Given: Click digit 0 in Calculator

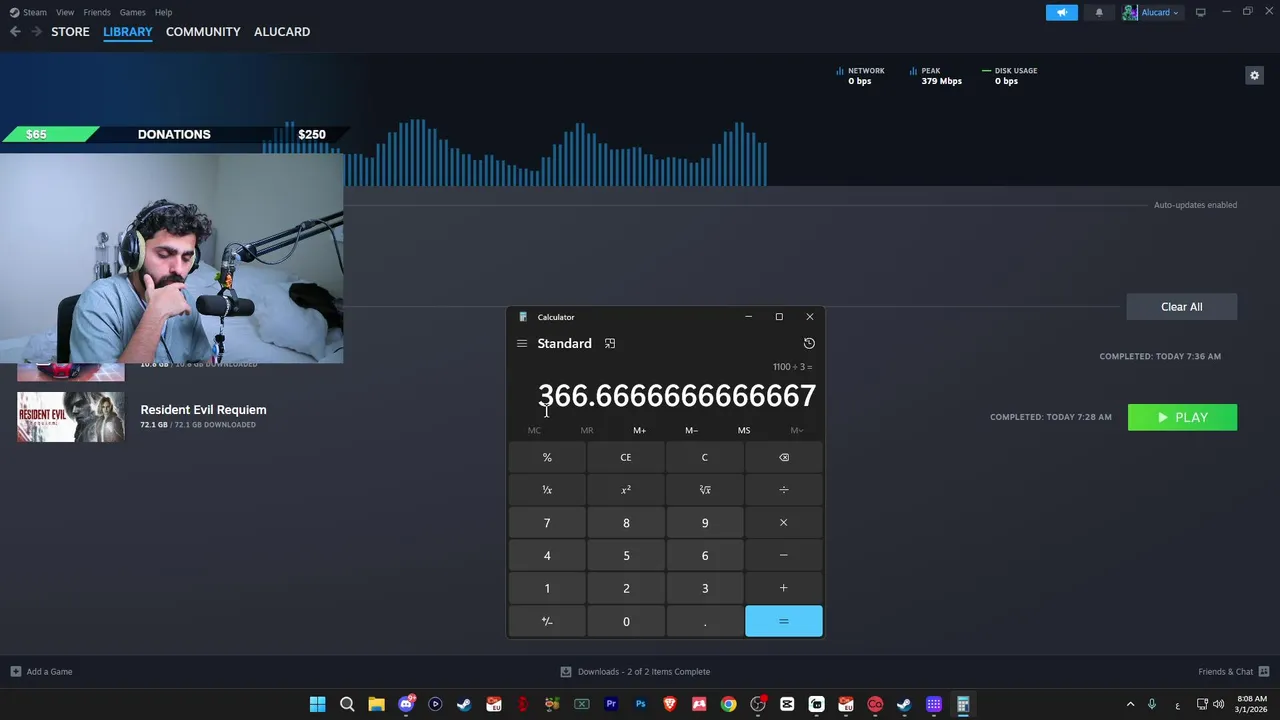Looking at the screenshot, I should tap(626, 622).
